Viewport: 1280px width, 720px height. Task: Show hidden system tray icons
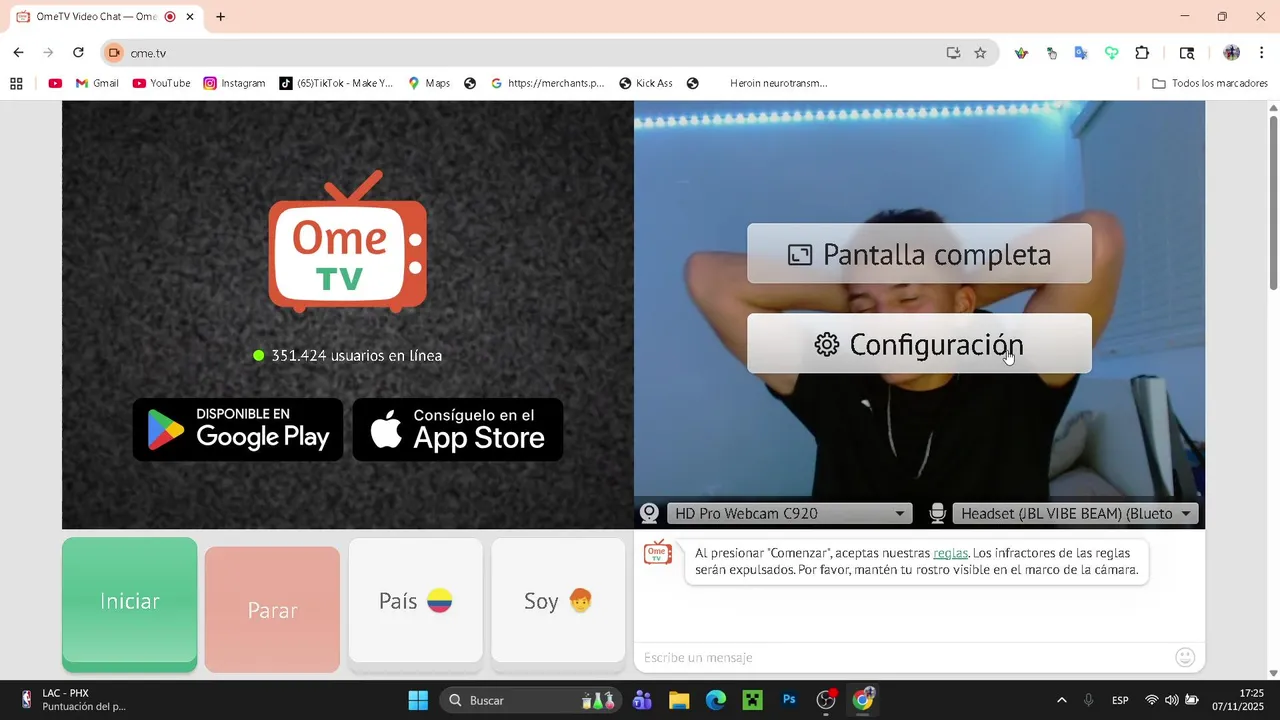click(x=1061, y=700)
